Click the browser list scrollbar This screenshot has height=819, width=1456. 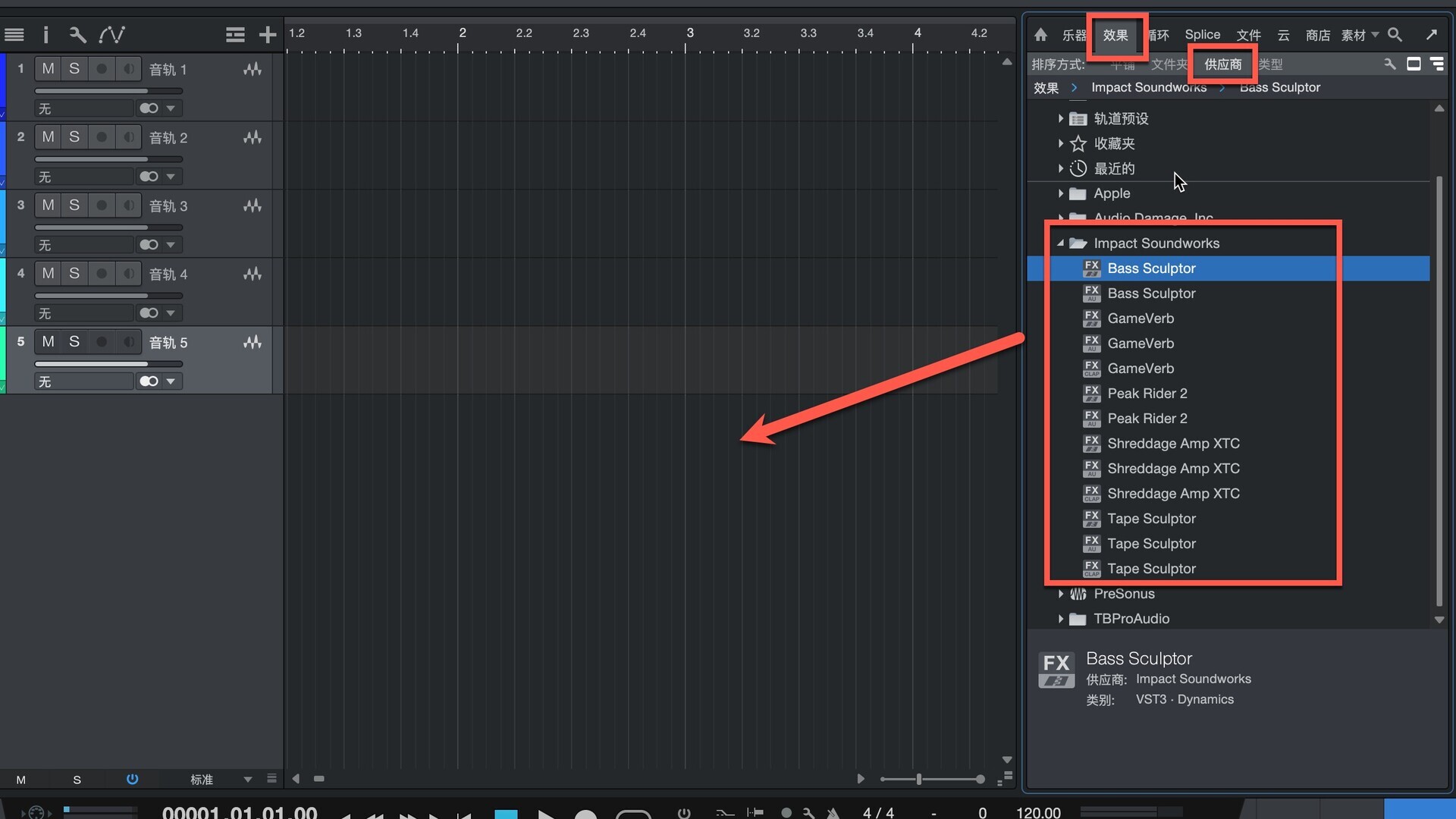coord(1439,391)
